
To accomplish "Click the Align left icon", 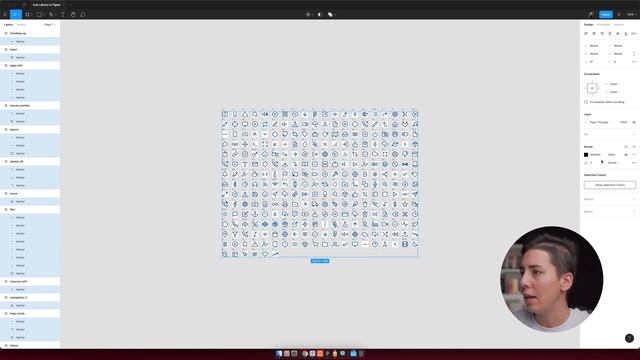I will pos(586,33).
